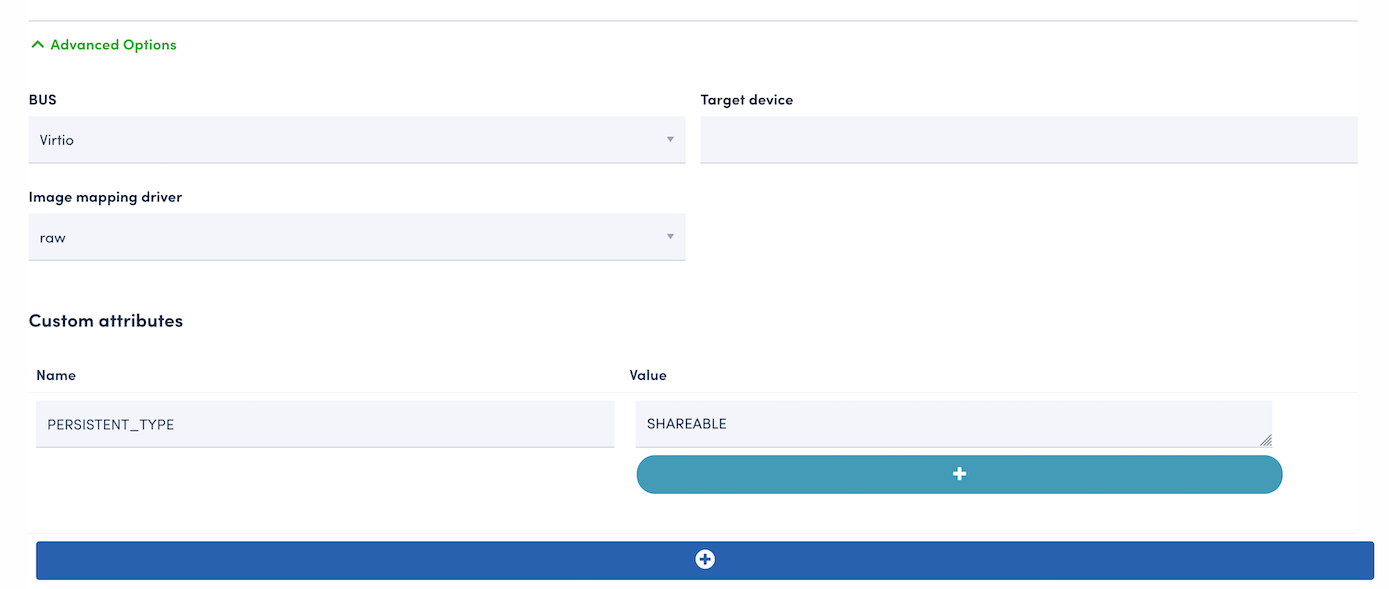This screenshot has height=589, width=1389.
Task: Click the Image mapping driver label
Action: point(105,197)
